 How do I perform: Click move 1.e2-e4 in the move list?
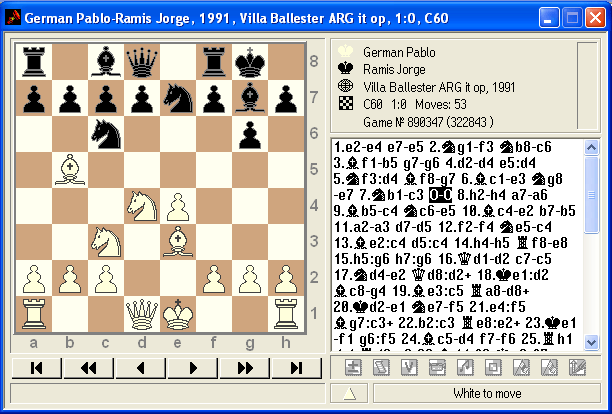click(358, 147)
